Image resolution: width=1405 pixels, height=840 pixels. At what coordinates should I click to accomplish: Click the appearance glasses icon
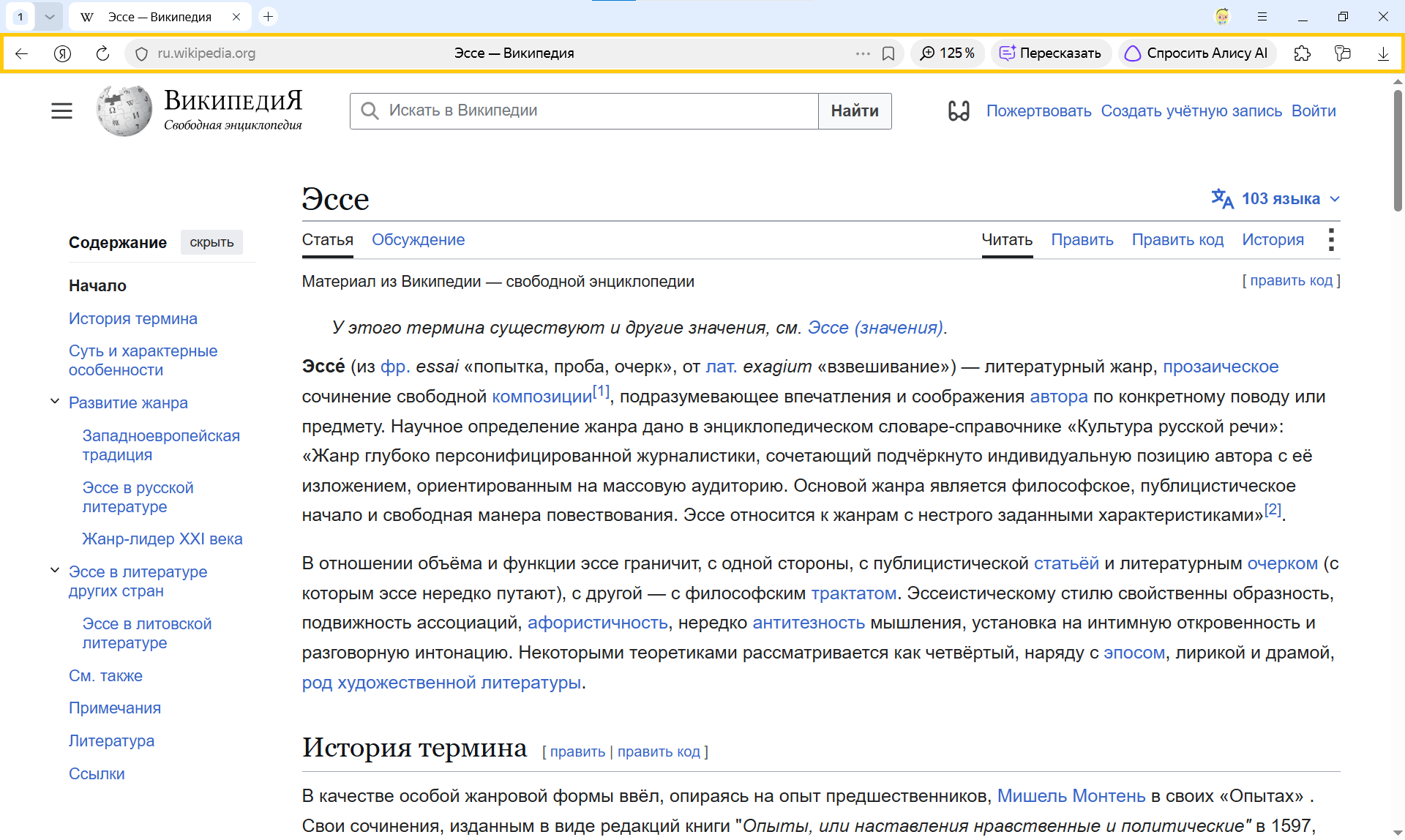coord(959,111)
